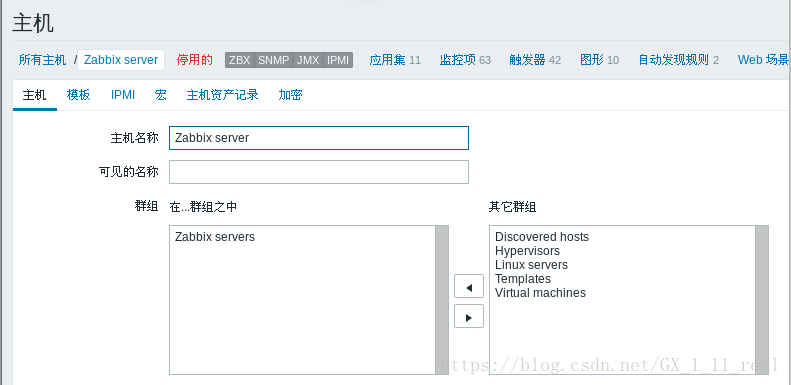The image size is (791, 385).
Task: Click the left arrow to add the group
Action: pos(469,287)
